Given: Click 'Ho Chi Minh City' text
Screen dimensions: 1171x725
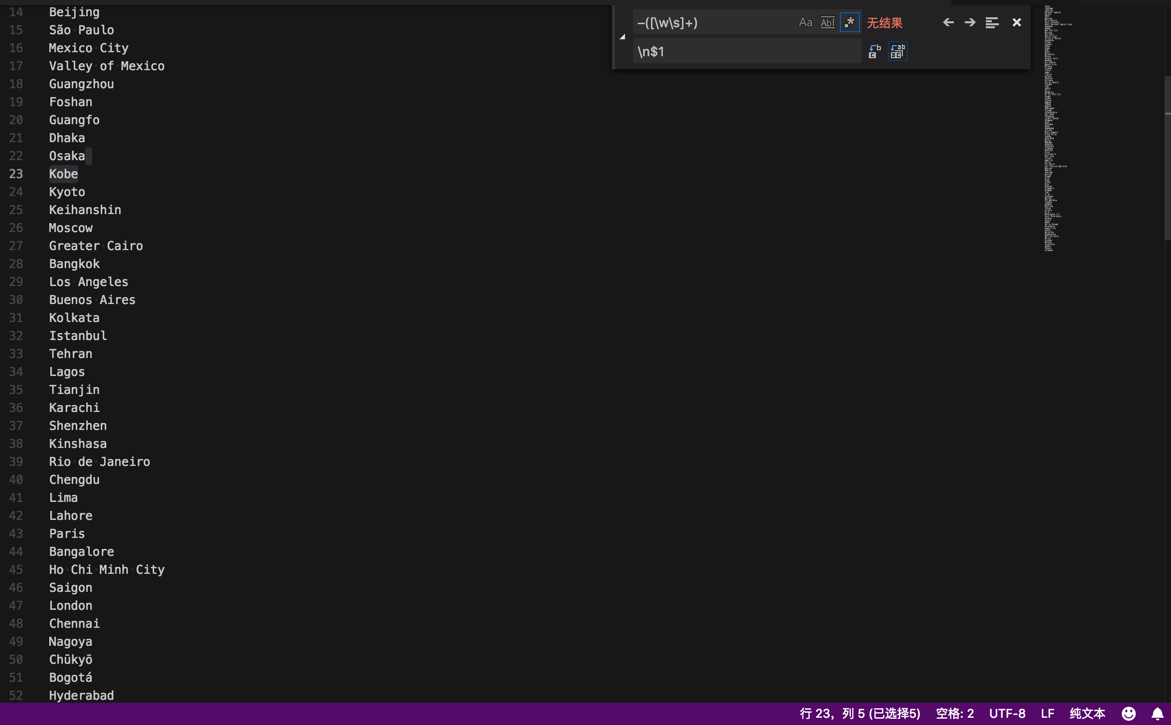Looking at the screenshot, I should point(107,570).
